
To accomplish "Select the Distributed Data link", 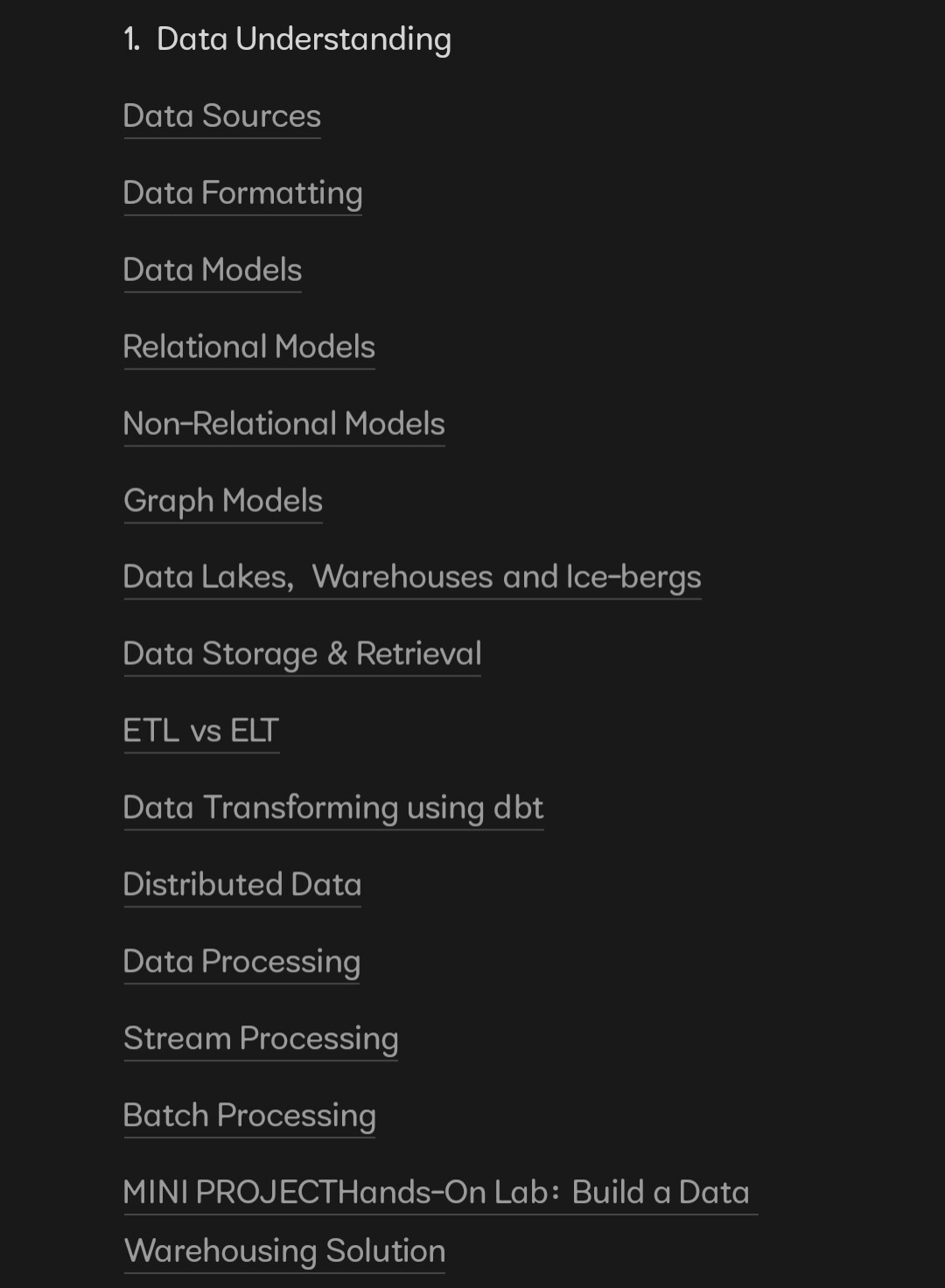I will click(x=242, y=885).
